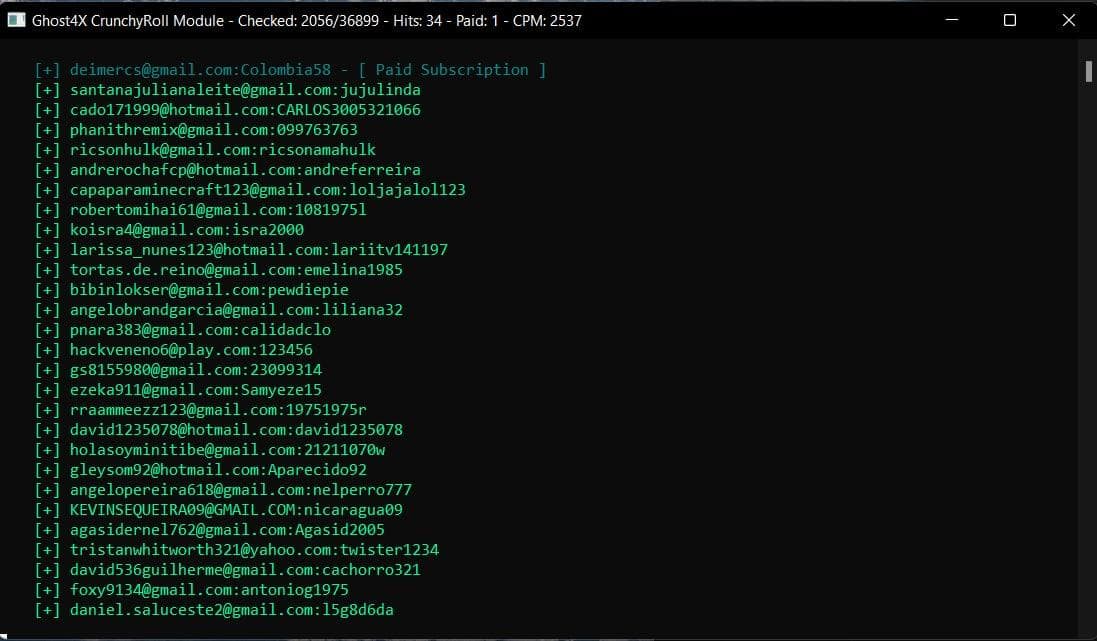This screenshot has height=641, width=1097.
Task: Select the line with uppercase GMAIL.COM domain
Action: pos(236,510)
